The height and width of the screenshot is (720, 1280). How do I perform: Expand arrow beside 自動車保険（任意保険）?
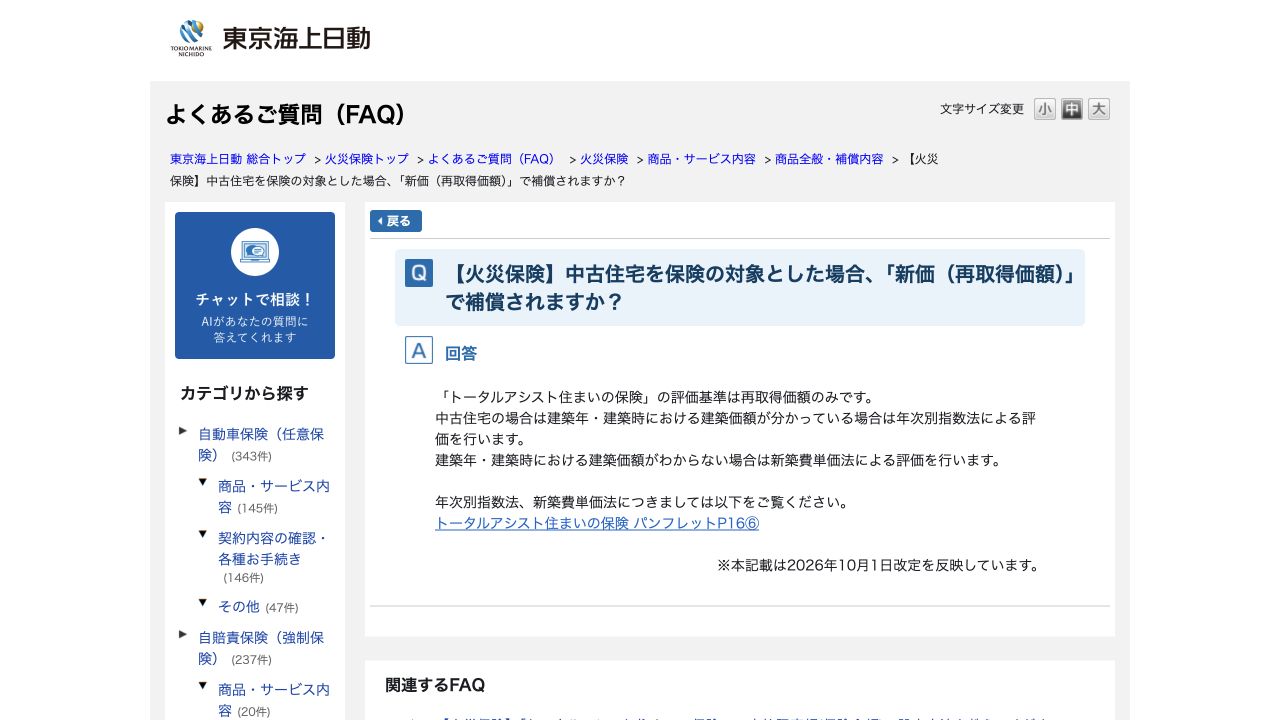coord(183,430)
